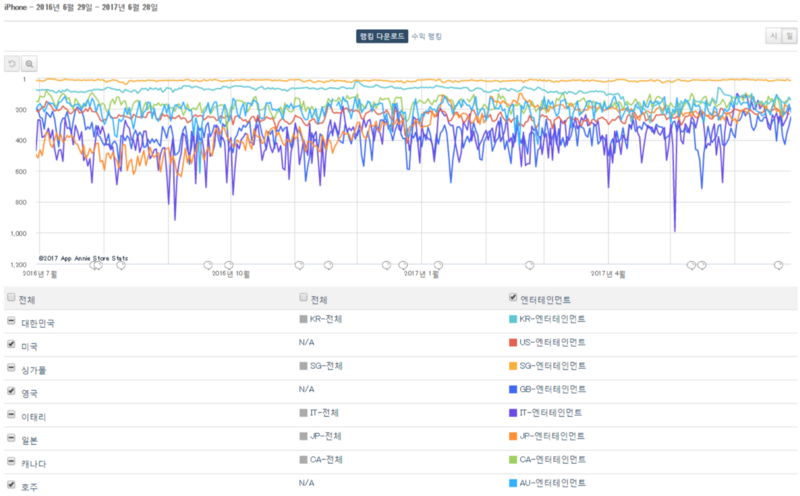Screen dimensions: 800x496
Task: Click the JP-엔터테인먼트 legend label
Action: coord(552,436)
